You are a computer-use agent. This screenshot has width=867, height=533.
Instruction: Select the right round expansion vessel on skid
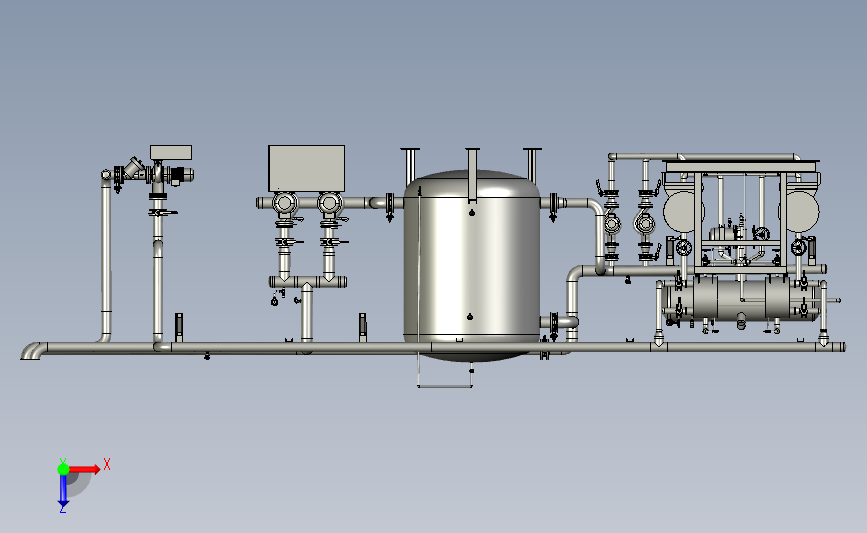click(800, 212)
